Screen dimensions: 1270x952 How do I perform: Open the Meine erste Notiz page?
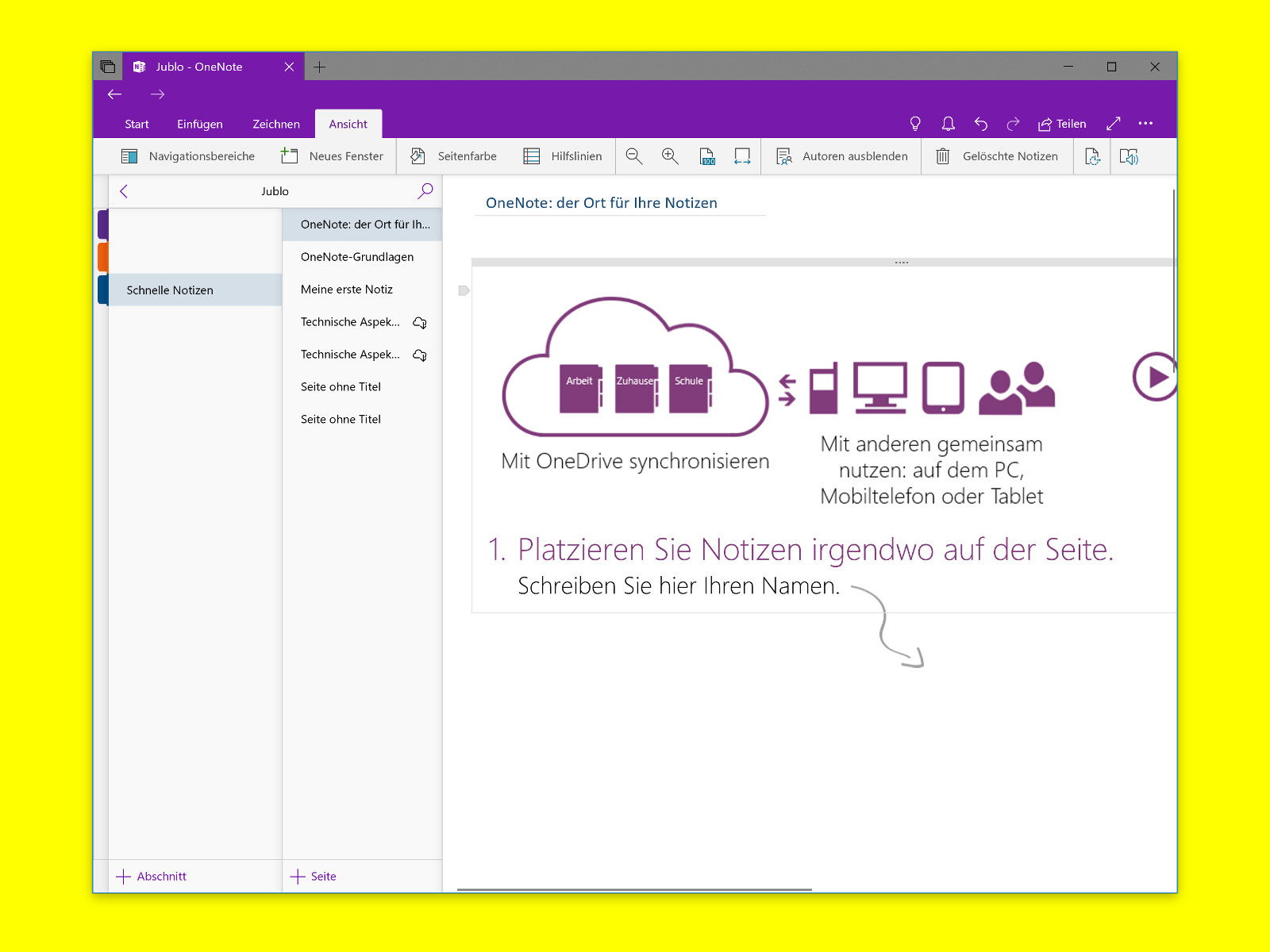pos(362,290)
